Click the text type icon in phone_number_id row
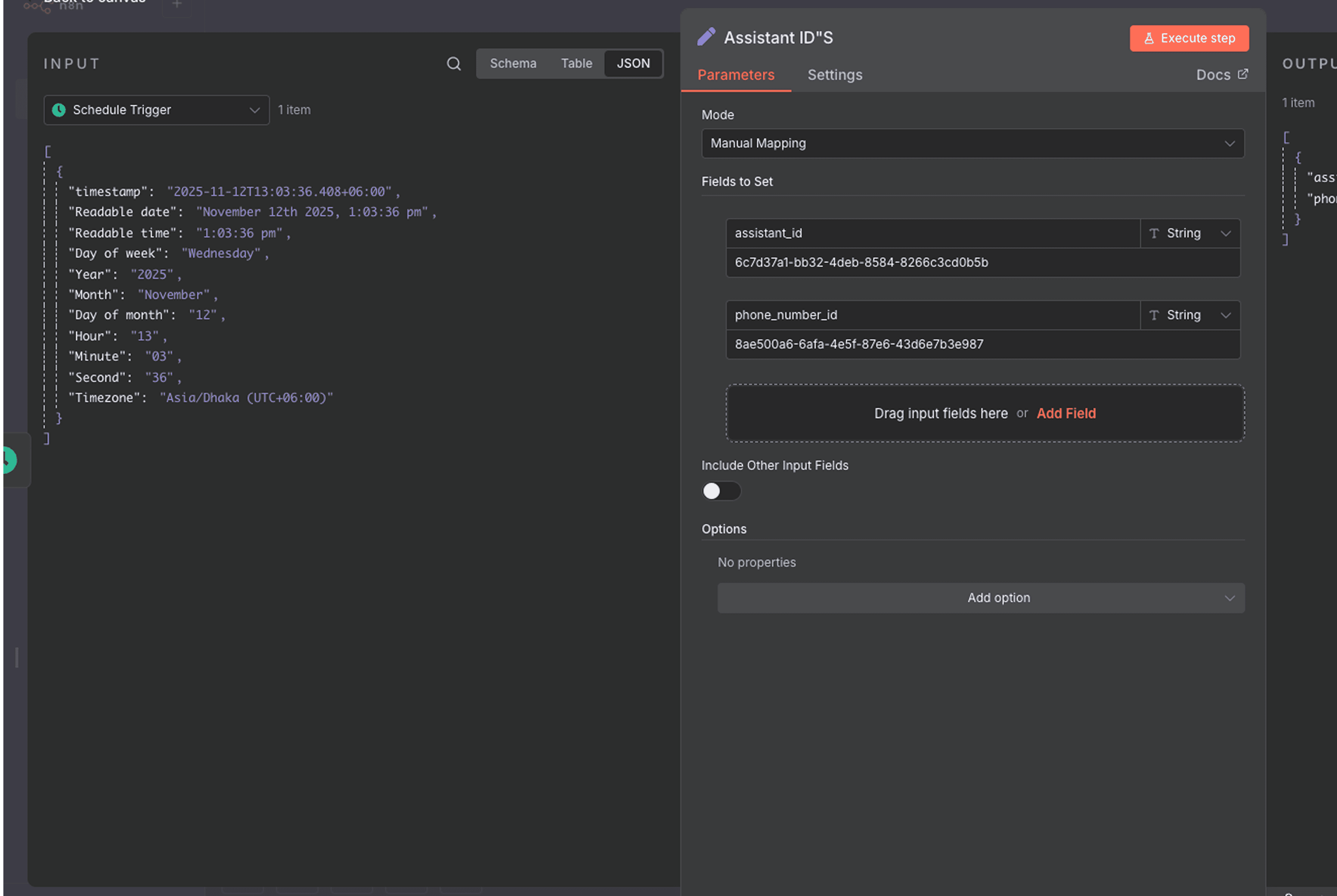Image resolution: width=1337 pixels, height=896 pixels. pos(1154,315)
